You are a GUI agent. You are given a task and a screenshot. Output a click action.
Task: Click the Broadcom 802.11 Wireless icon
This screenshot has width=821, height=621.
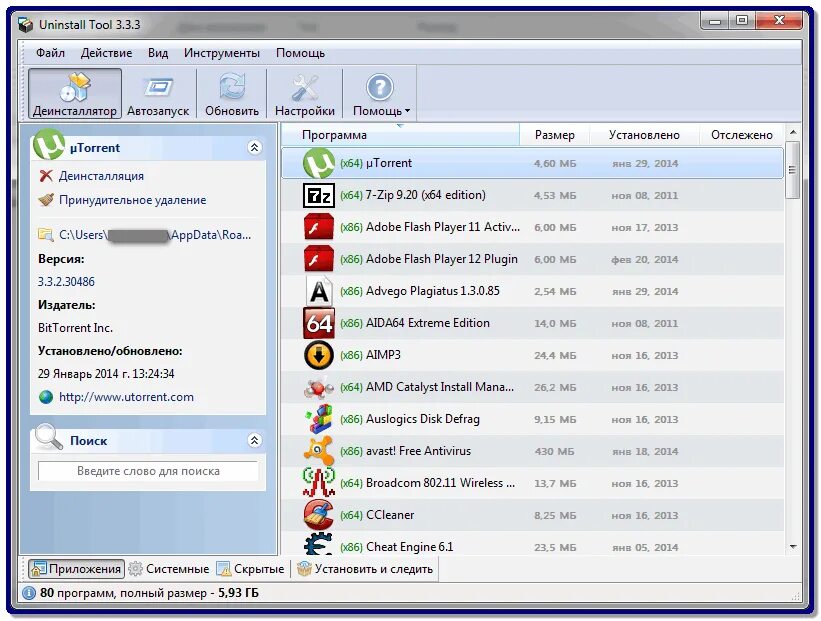[x=318, y=483]
